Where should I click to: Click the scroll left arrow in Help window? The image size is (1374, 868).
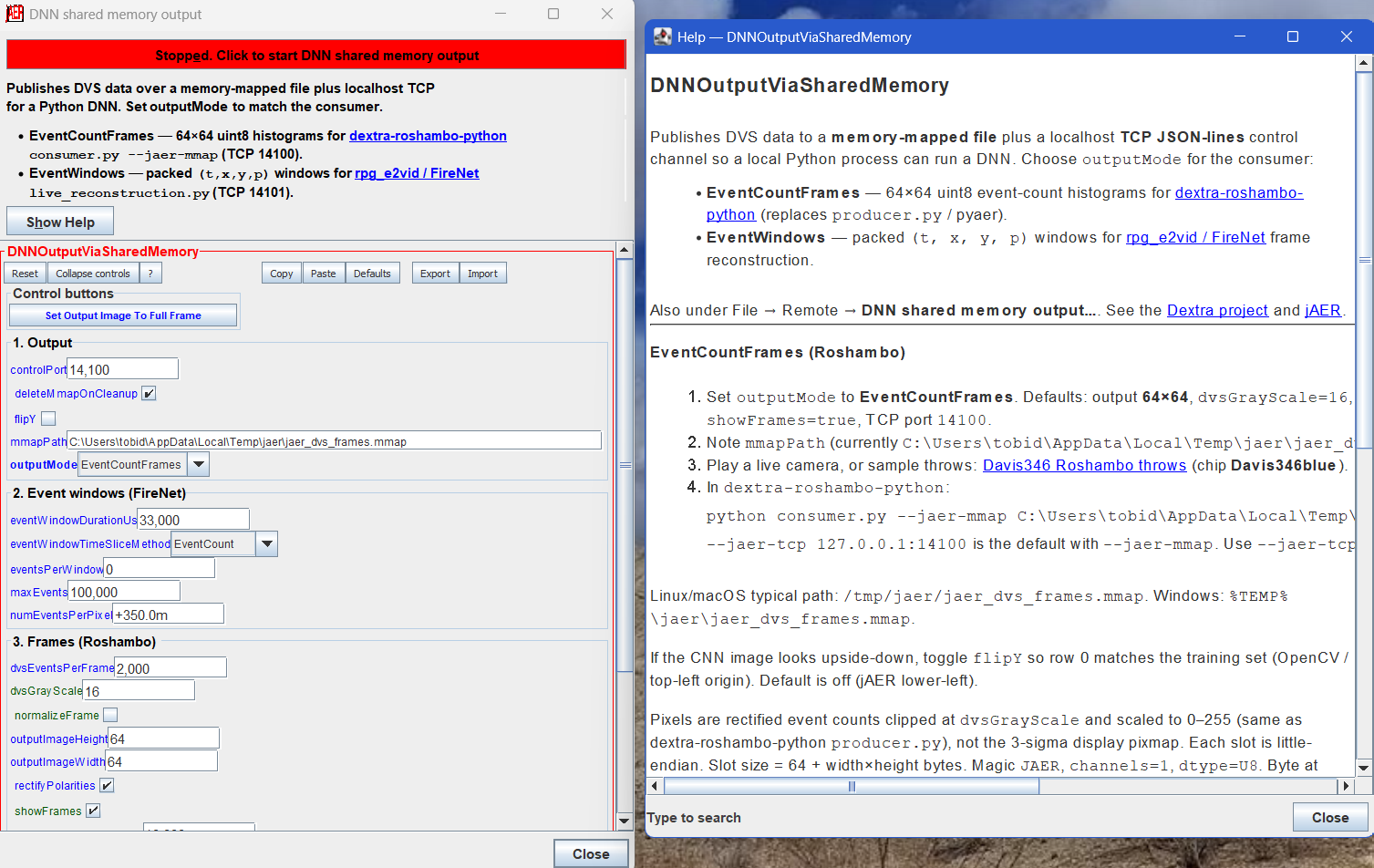[656, 786]
